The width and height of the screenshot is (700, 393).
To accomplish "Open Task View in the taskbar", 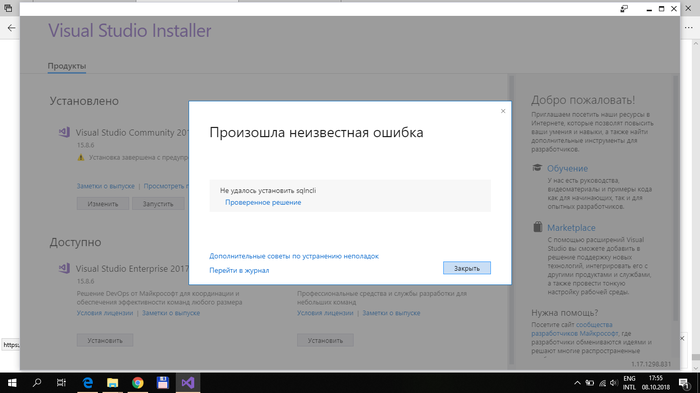I will (62, 383).
